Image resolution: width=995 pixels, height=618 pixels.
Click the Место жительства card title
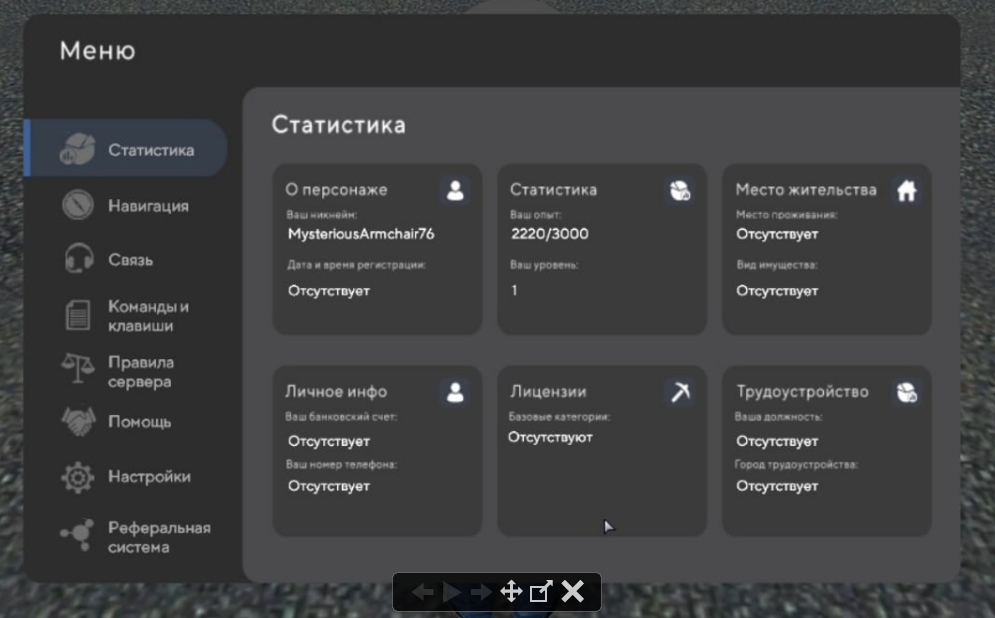coord(806,190)
